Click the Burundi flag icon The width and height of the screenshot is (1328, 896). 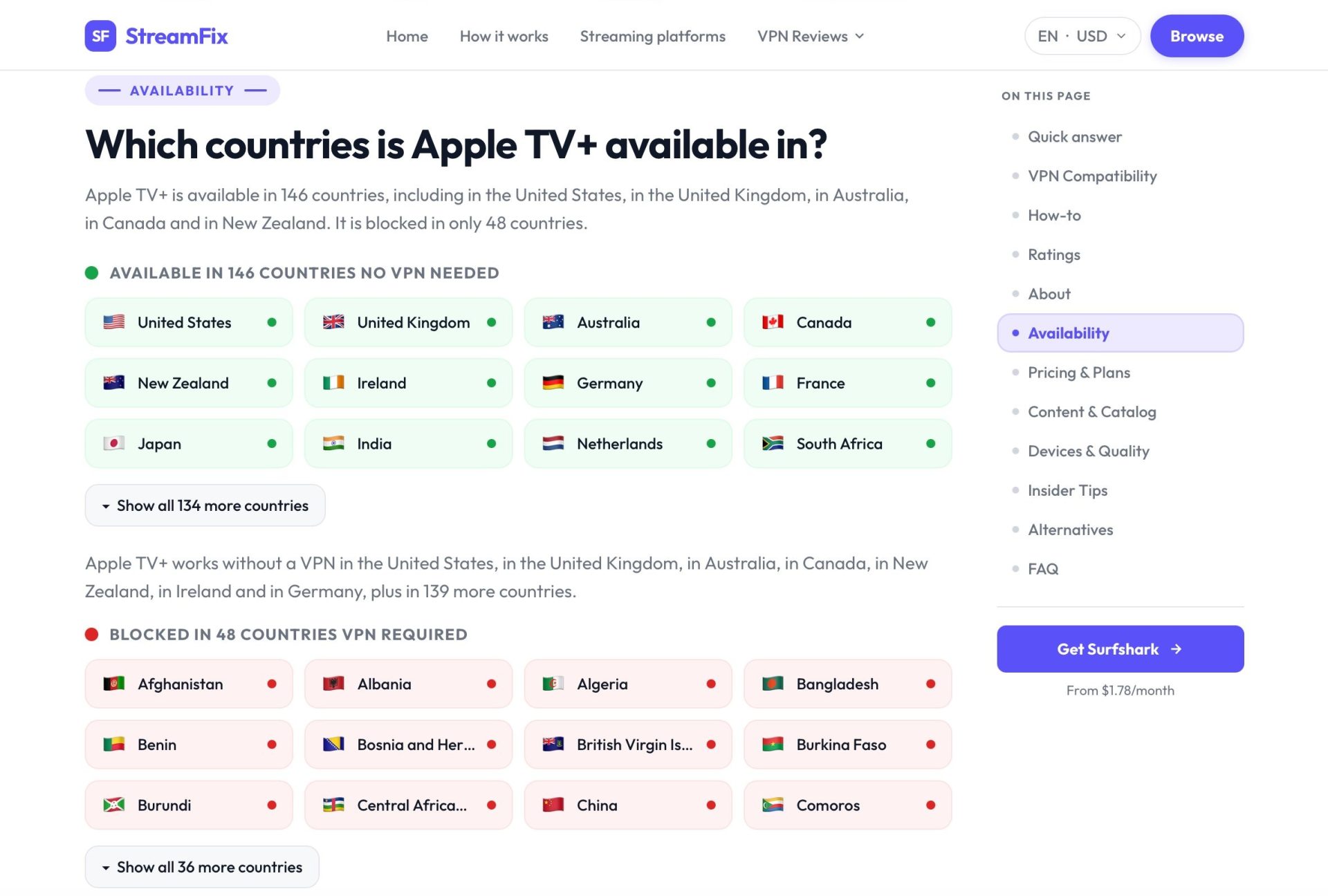pos(114,805)
